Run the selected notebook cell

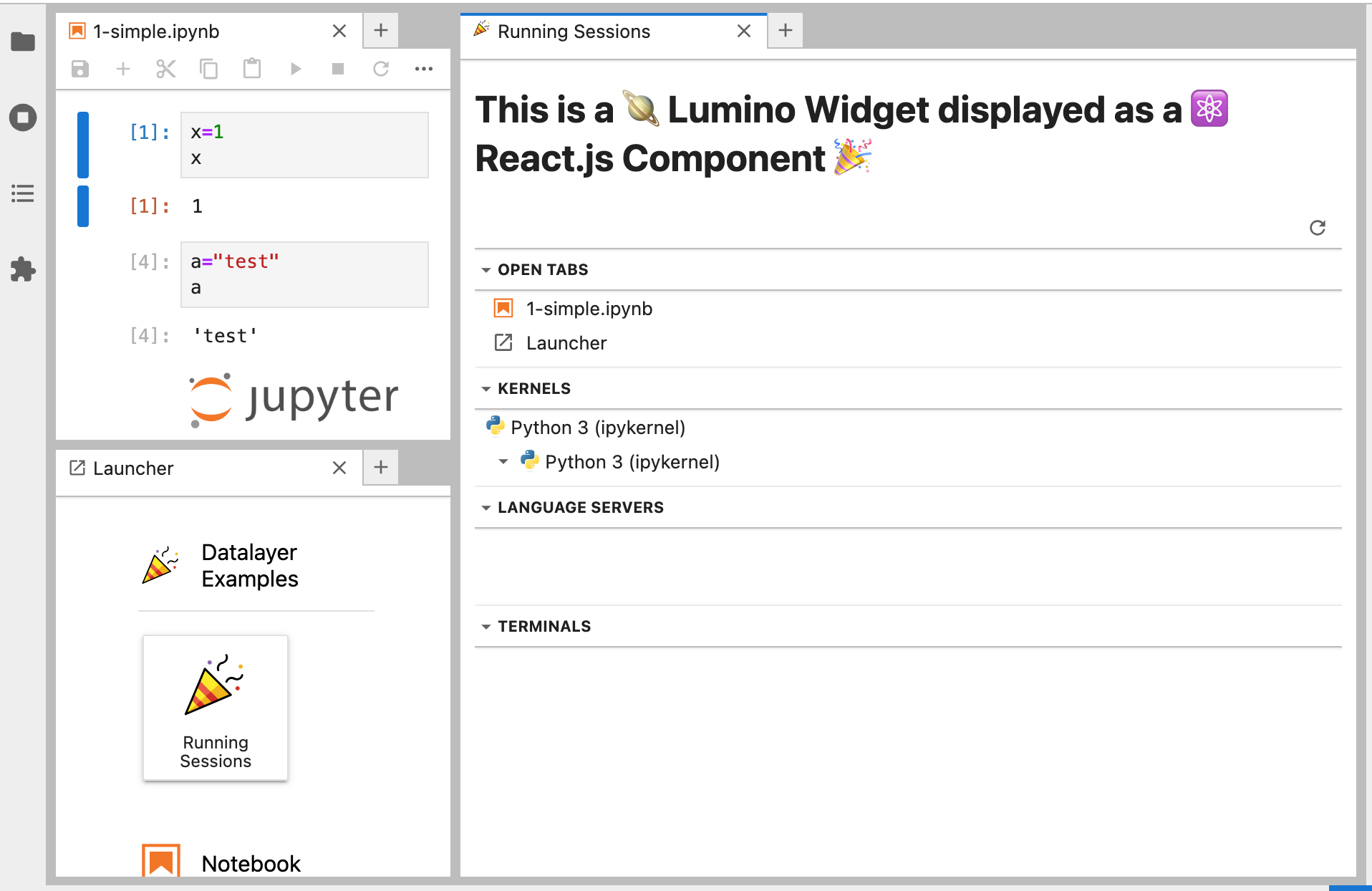pos(295,69)
